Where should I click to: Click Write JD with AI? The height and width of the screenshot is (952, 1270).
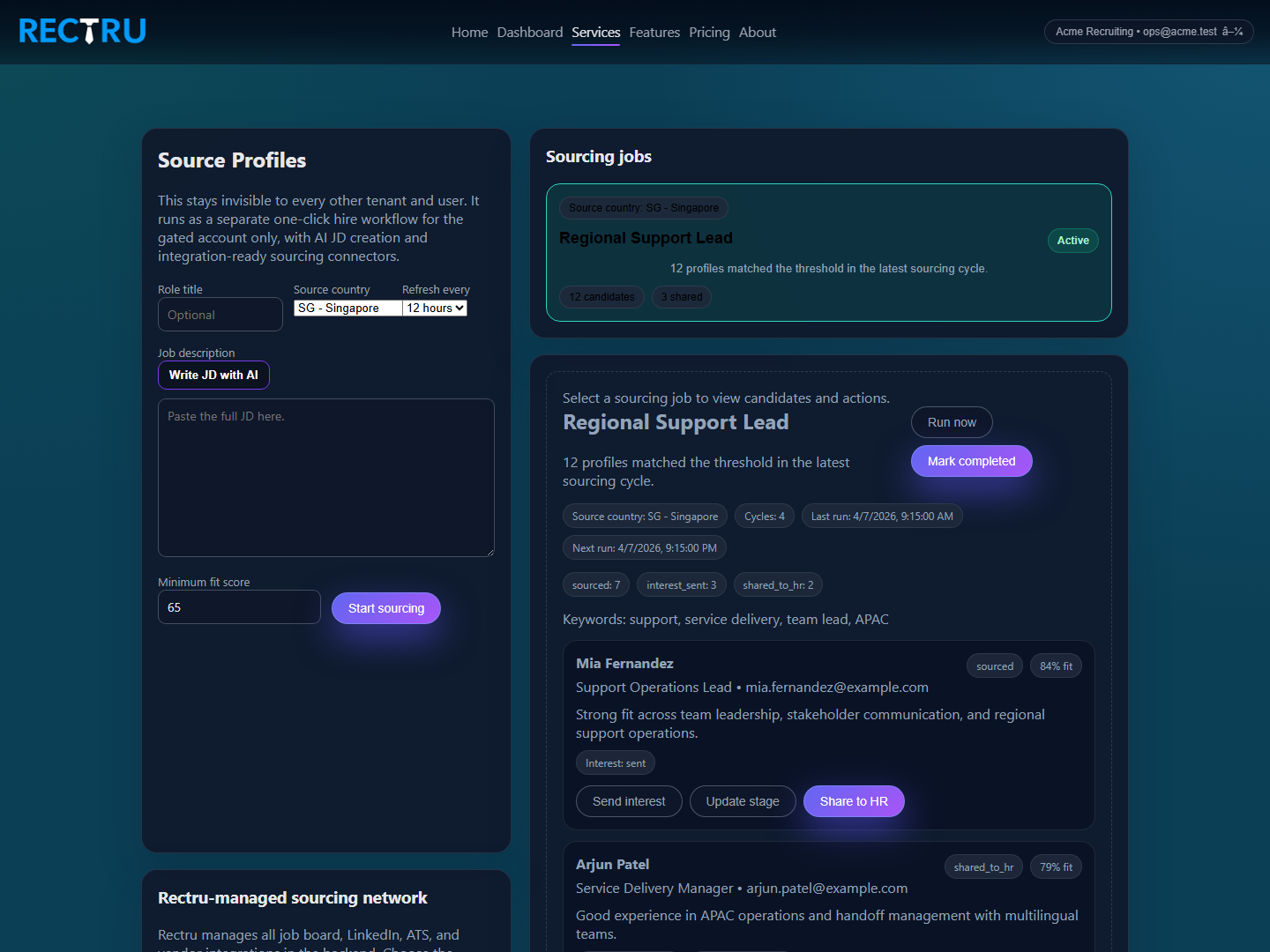click(213, 375)
